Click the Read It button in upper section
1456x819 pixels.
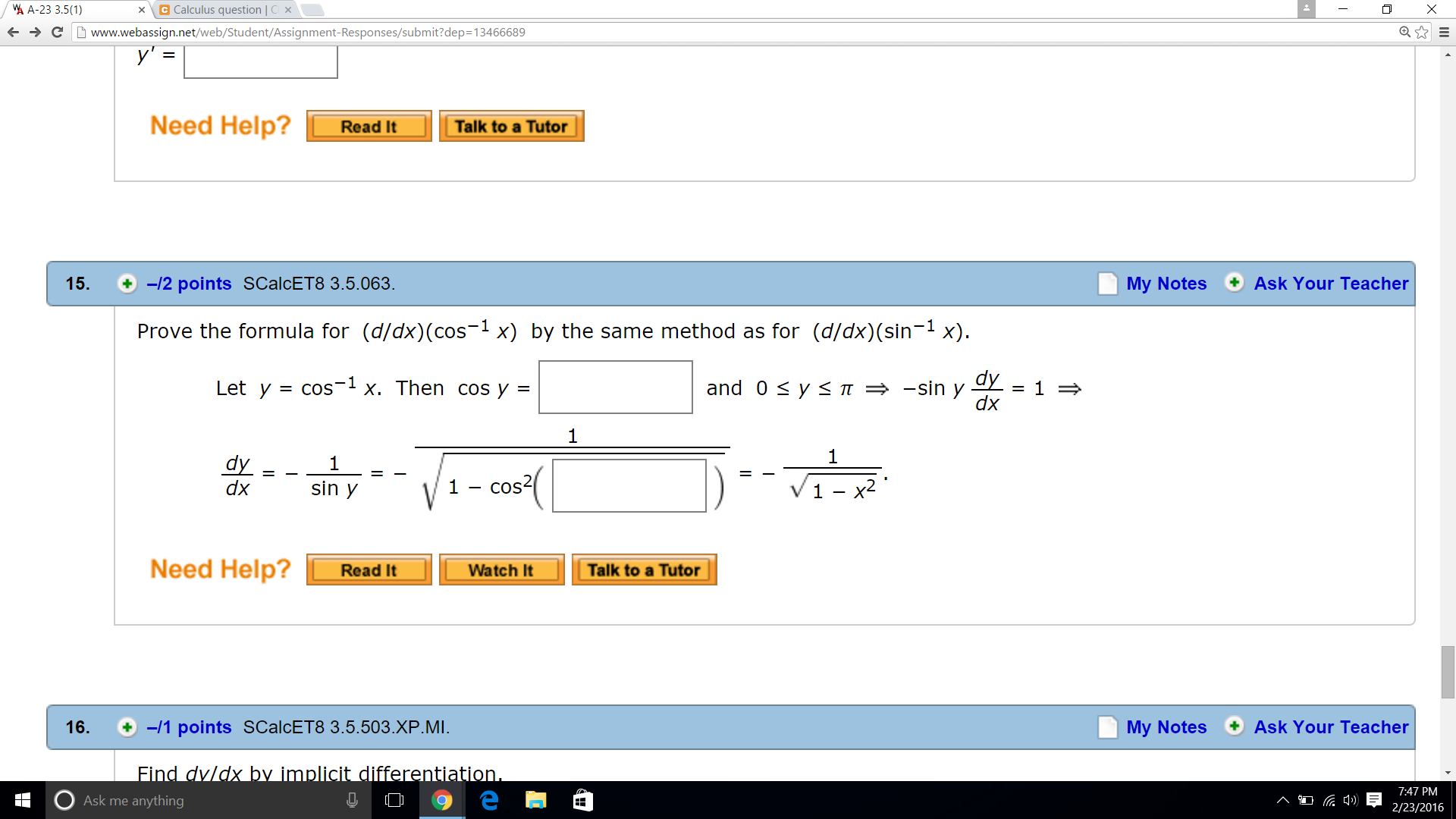pos(368,126)
